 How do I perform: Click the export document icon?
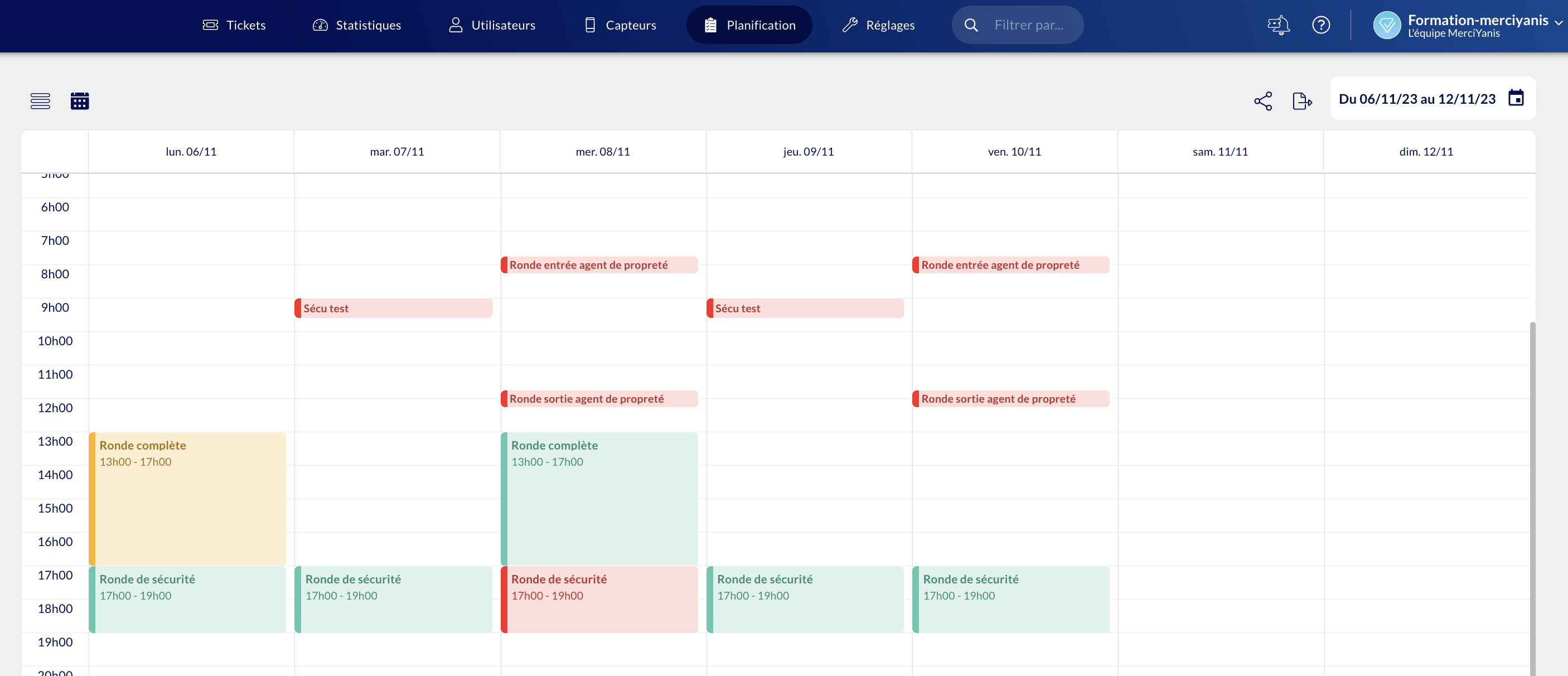pos(1302,100)
